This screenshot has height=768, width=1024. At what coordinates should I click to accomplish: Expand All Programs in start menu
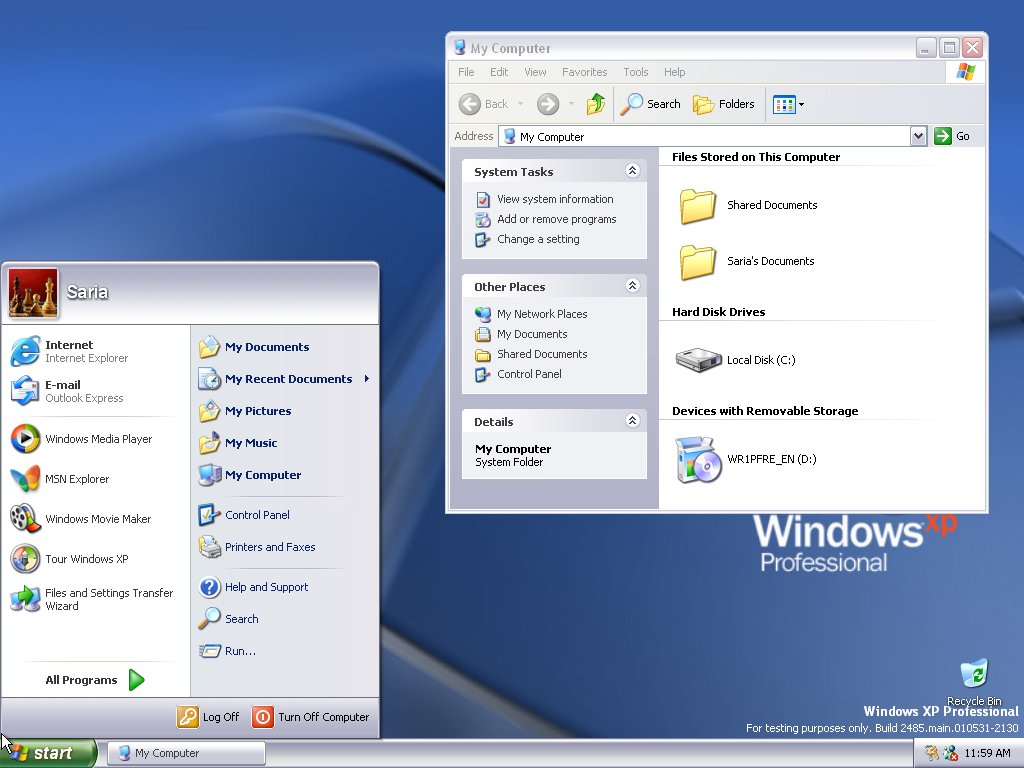[x=95, y=680]
